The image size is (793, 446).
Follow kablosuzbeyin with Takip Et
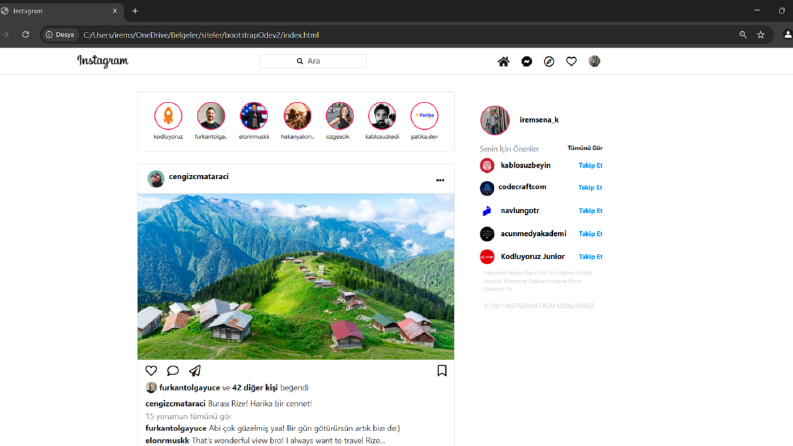pyautogui.click(x=591, y=165)
